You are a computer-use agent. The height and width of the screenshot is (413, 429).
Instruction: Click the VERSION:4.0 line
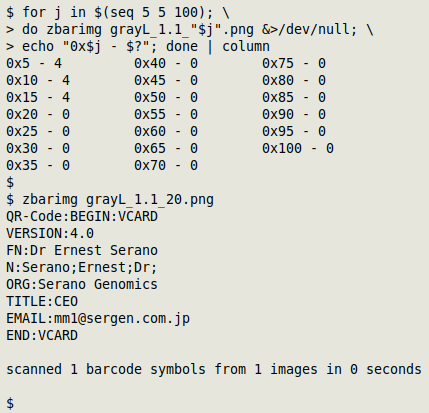tap(50, 234)
